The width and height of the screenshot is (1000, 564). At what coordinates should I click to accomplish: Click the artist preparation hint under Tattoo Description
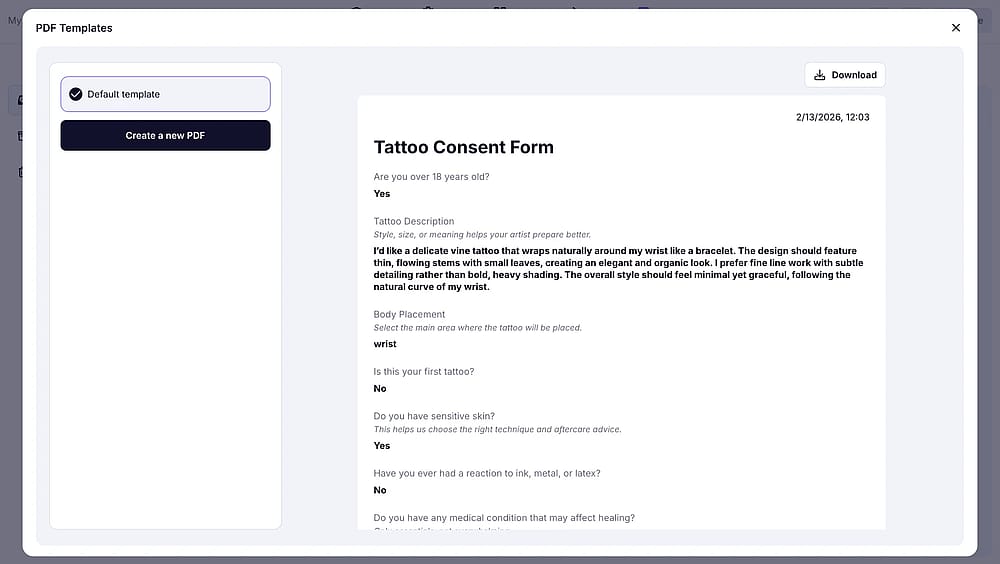tap(482, 234)
